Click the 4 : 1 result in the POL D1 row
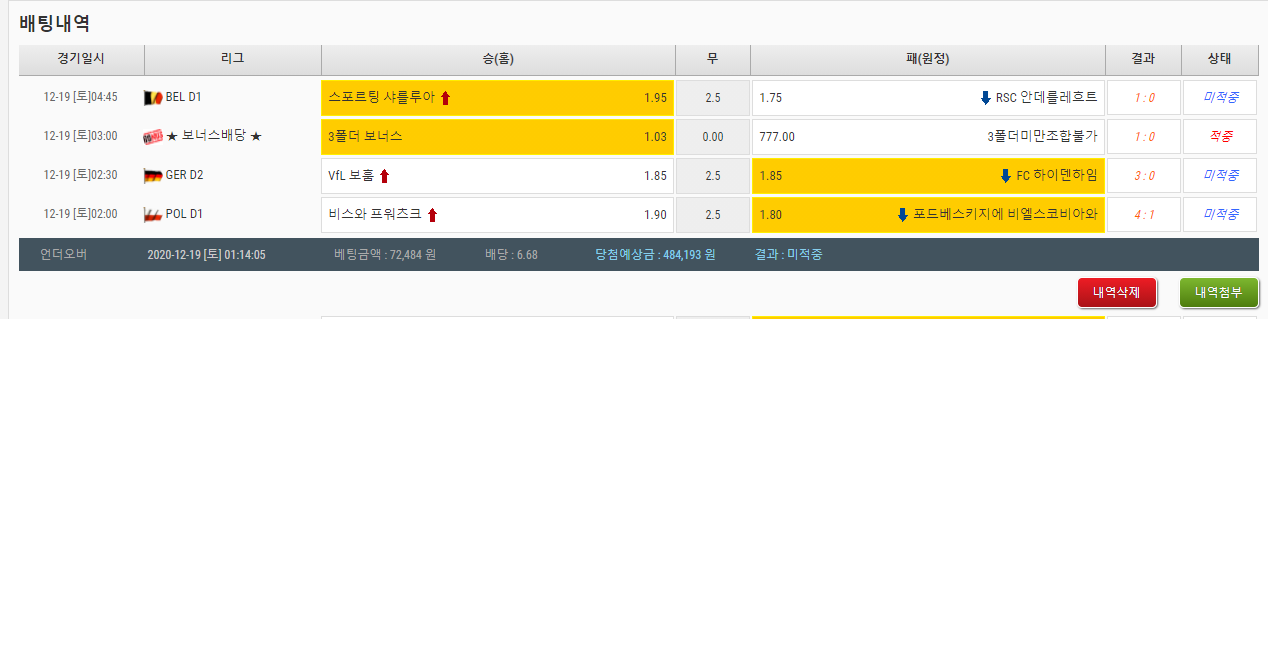This screenshot has height=648, width=1268. [1143, 215]
